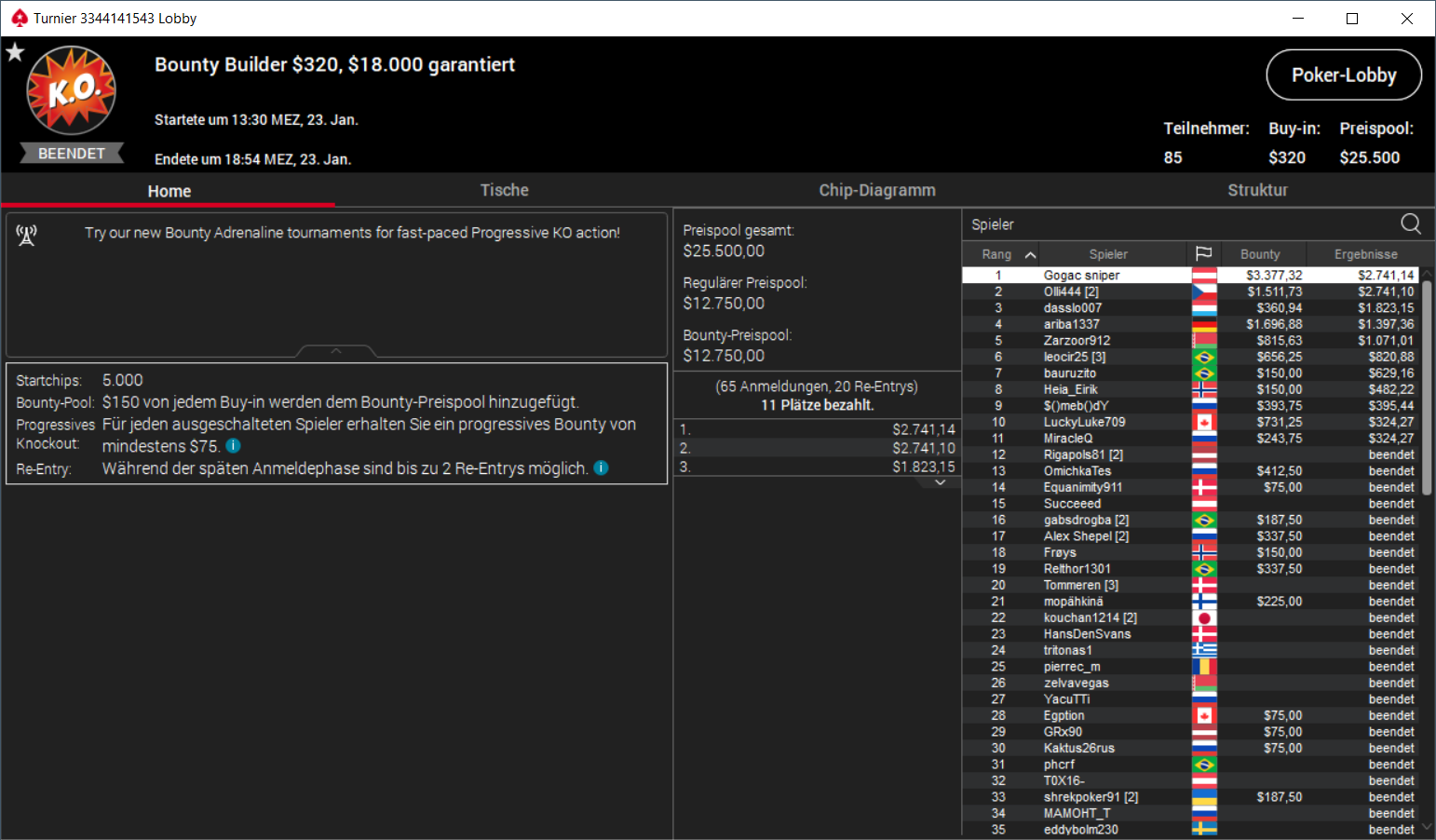Click the player list scrollbar
The width and height of the screenshot is (1436, 840).
(1427, 386)
